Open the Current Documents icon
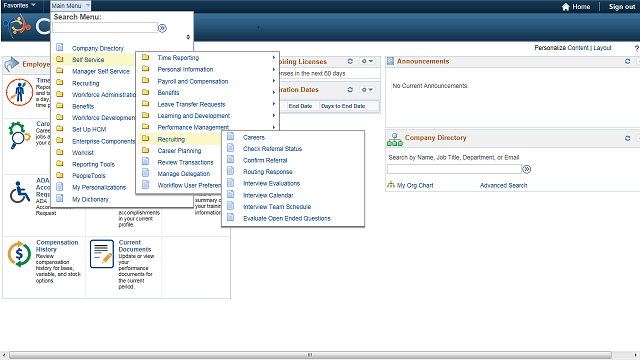The height and width of the screenshot is (360, 640). tap(102, 254)
